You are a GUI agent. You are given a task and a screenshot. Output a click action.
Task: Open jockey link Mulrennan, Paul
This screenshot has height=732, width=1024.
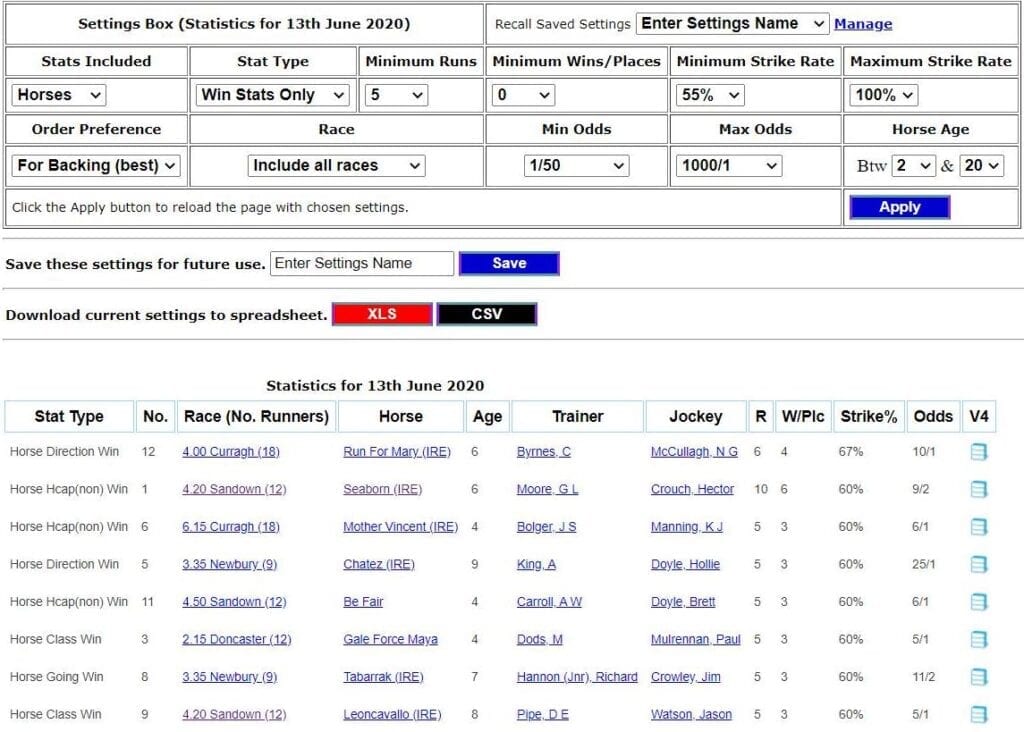696,639
